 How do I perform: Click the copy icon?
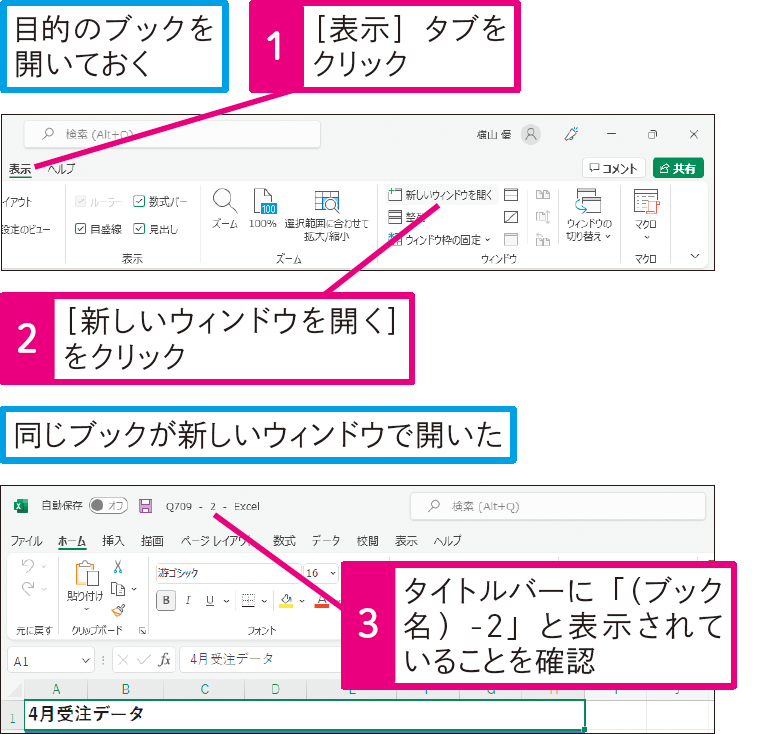coord(118,589)
